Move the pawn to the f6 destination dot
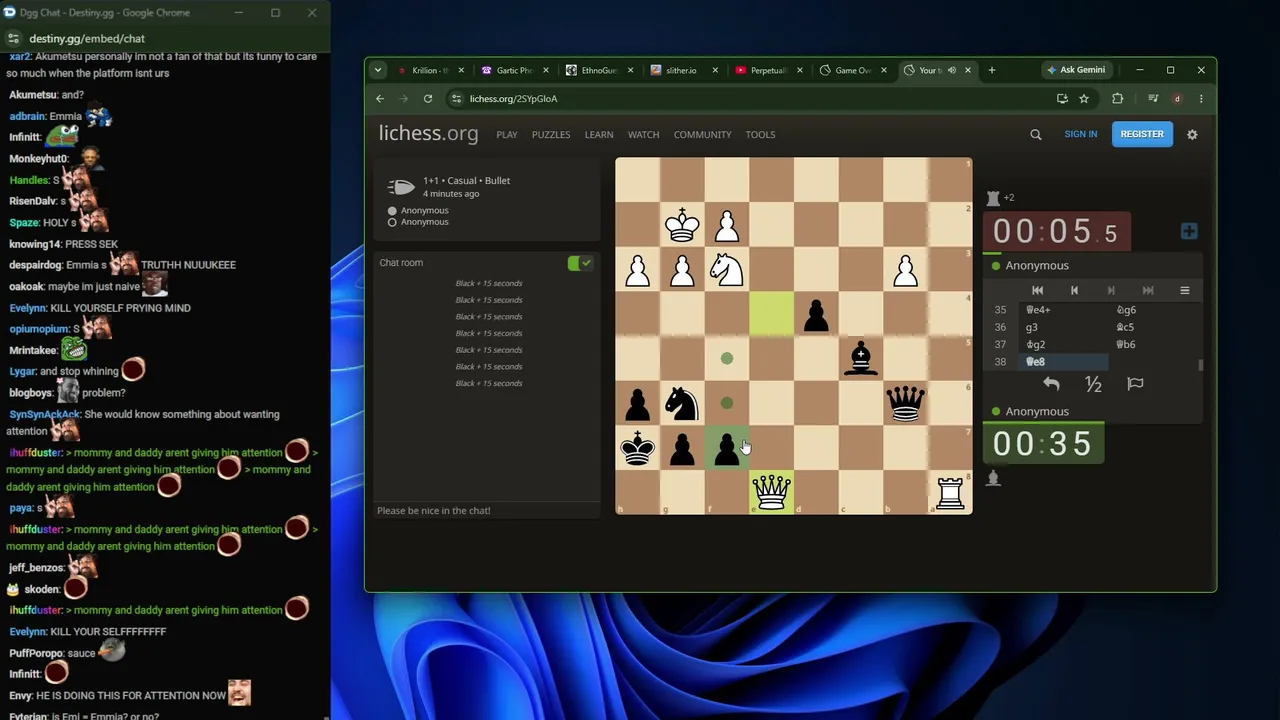Screen dimensions: 1280x720 [727, 403]
